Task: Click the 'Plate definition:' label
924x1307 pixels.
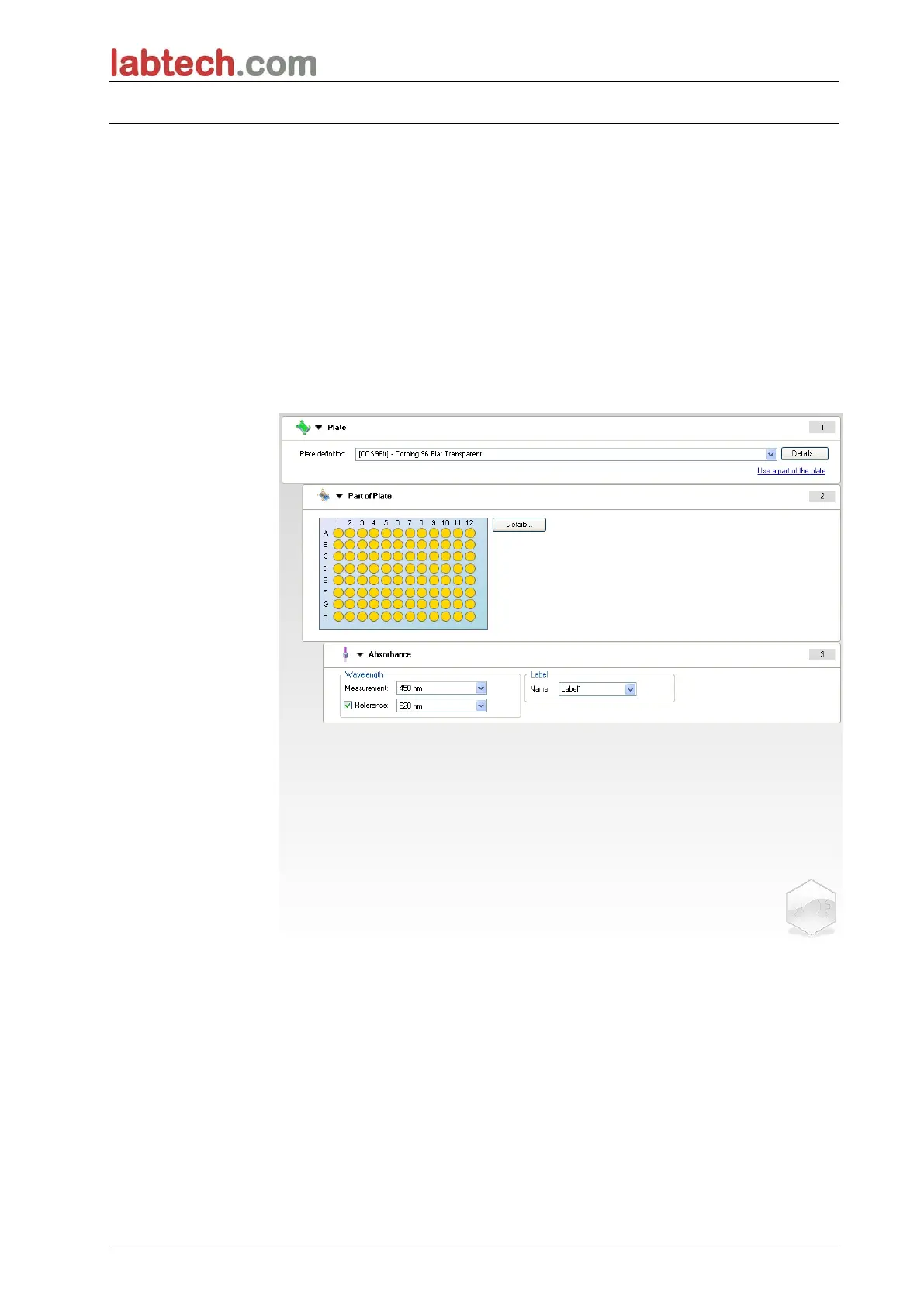Action: (x=322, y=454)
